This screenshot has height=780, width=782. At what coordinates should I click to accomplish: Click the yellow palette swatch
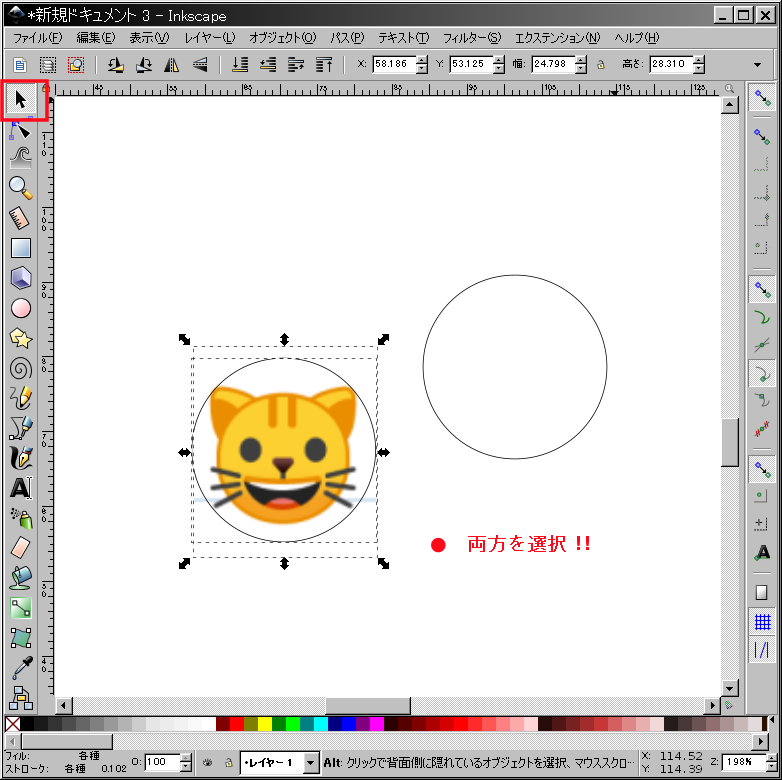pos(265,724)
